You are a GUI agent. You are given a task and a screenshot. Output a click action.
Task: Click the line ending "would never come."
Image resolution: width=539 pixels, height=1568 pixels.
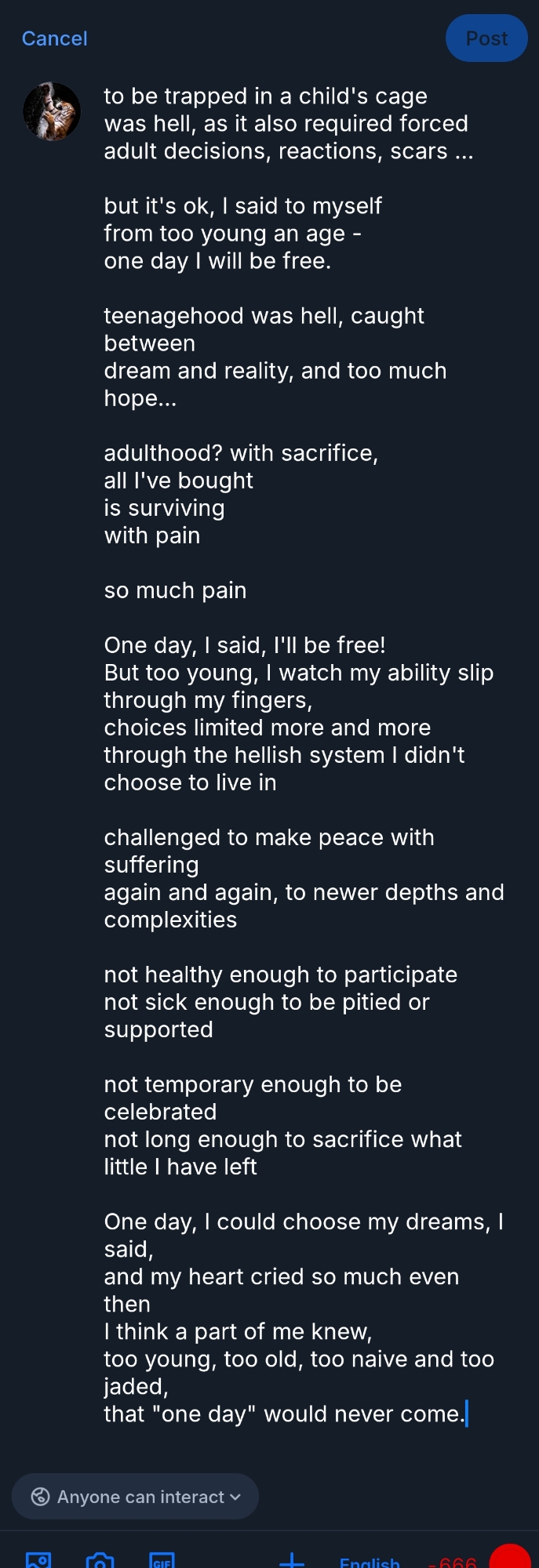tap(284, 1414)
